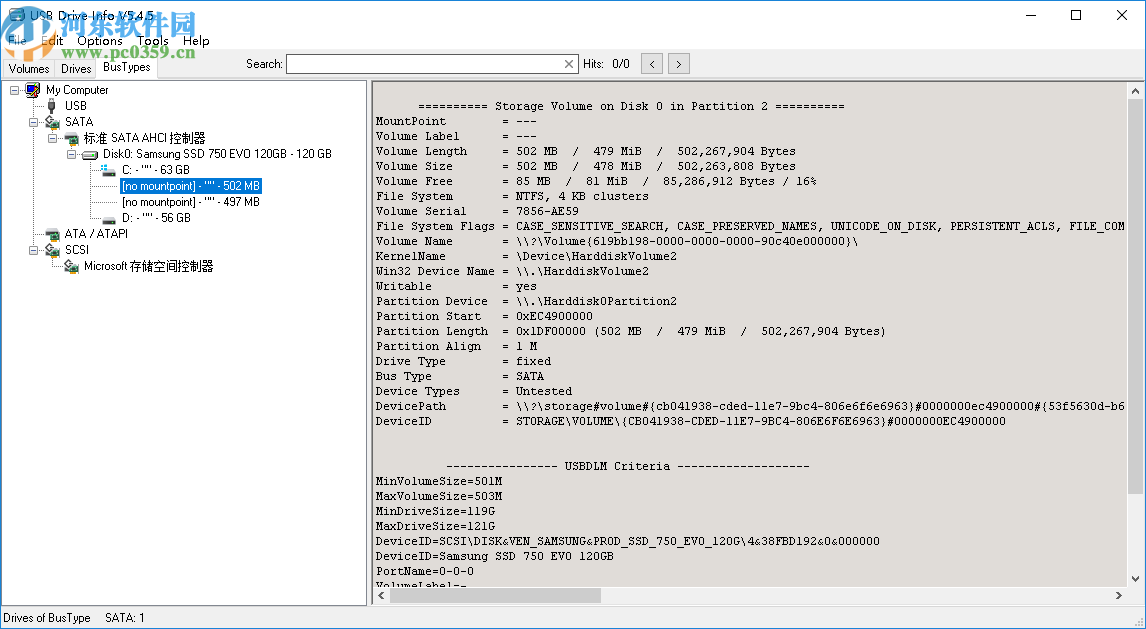1146x629 pixels.
Task: Click the Disk0 Samsung SSD drive icon
Action: pyautogui.click(x=90, y=154)
